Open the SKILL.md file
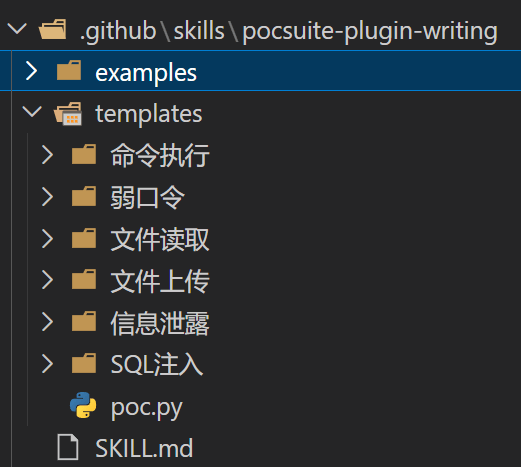Screen dimensions: 521x467 pyautogui.click(x=144, y=448)
